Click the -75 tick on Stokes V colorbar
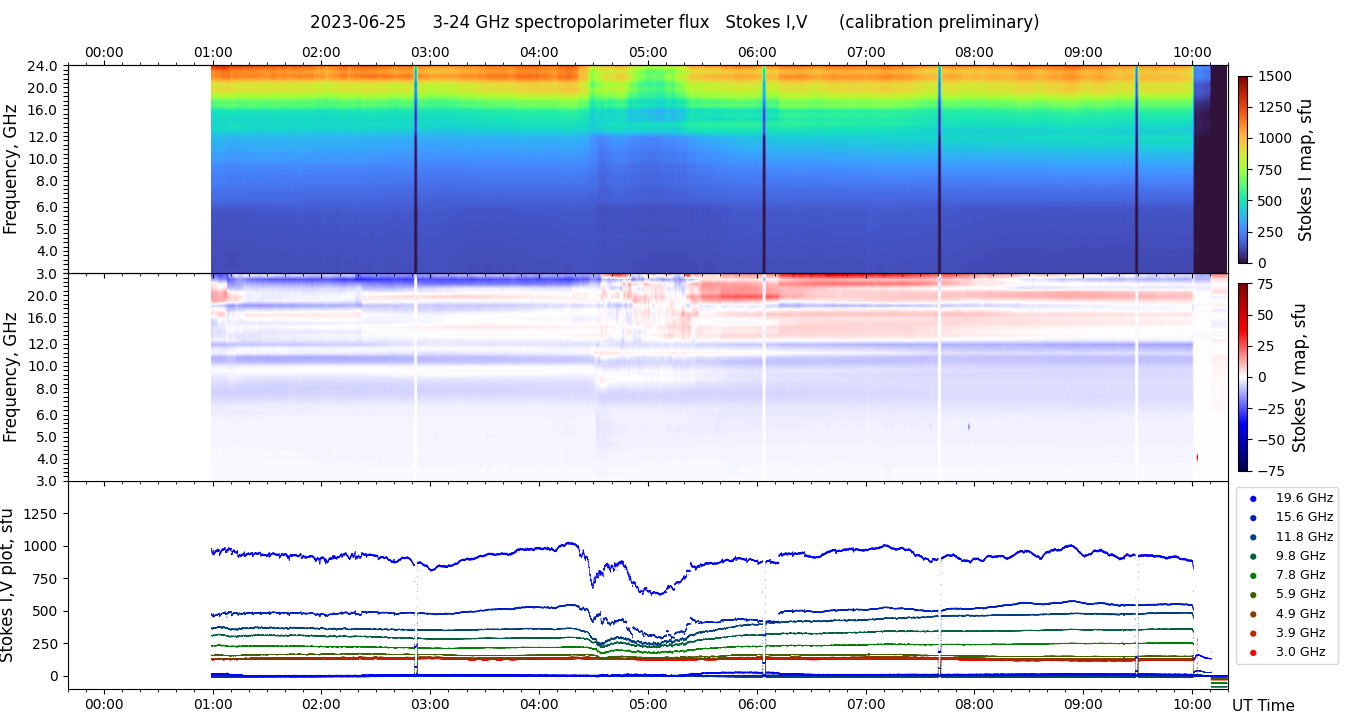Viewport: 1350px width, 725px height. 1271,471
